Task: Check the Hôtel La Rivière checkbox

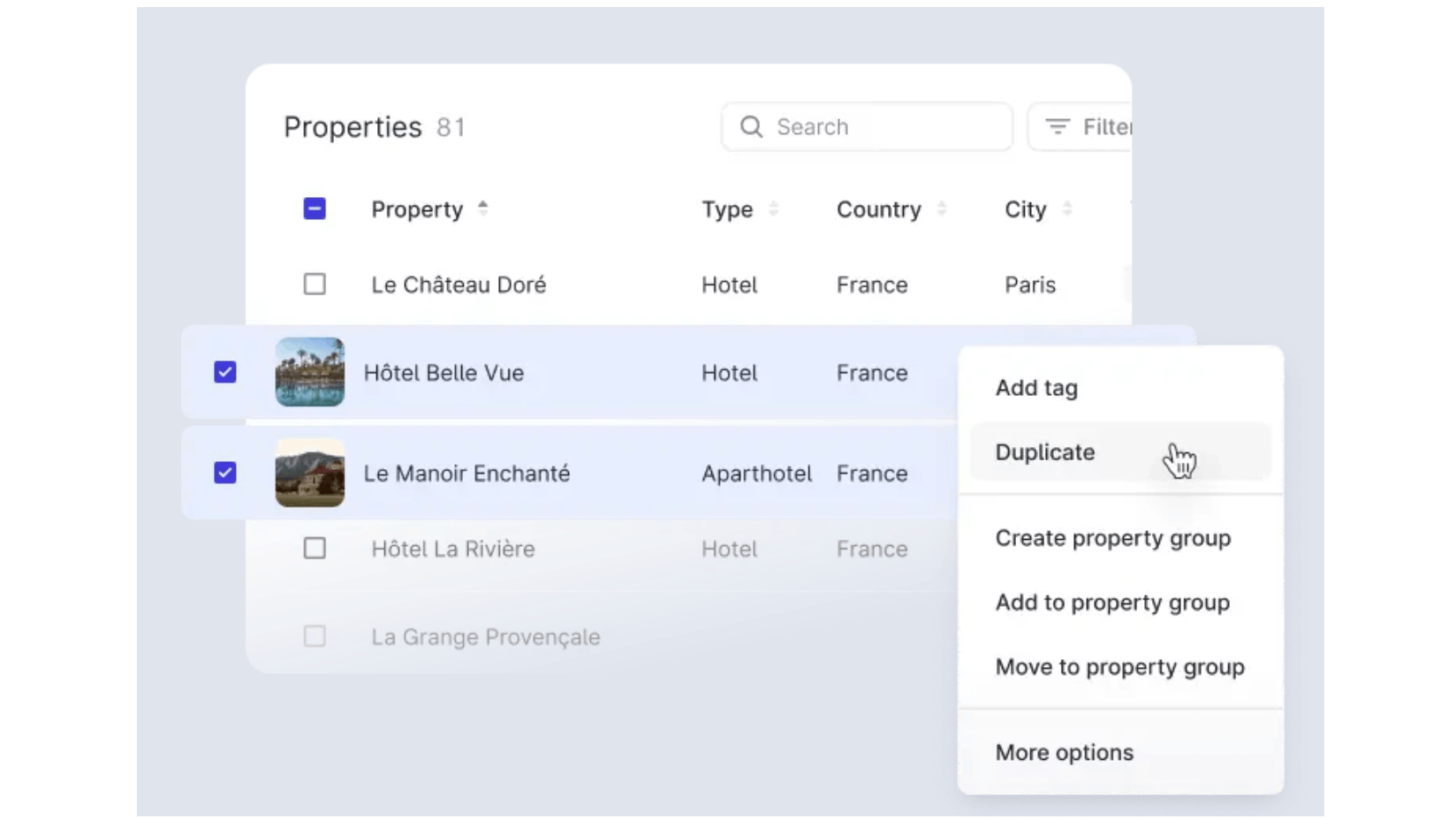Action: (x=315, y=549)
